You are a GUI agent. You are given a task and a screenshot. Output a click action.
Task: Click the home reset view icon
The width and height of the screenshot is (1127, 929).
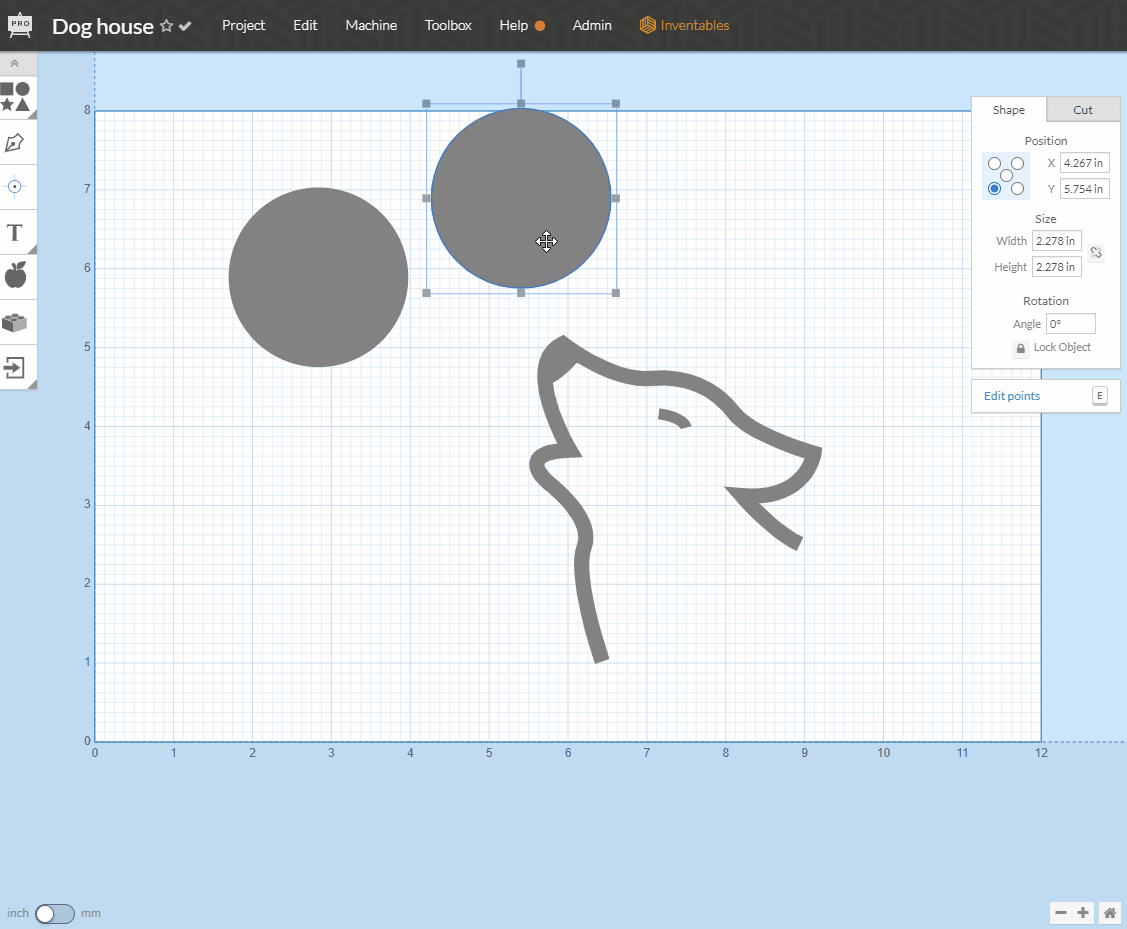pyautogui.click(x=1109, y=912)
